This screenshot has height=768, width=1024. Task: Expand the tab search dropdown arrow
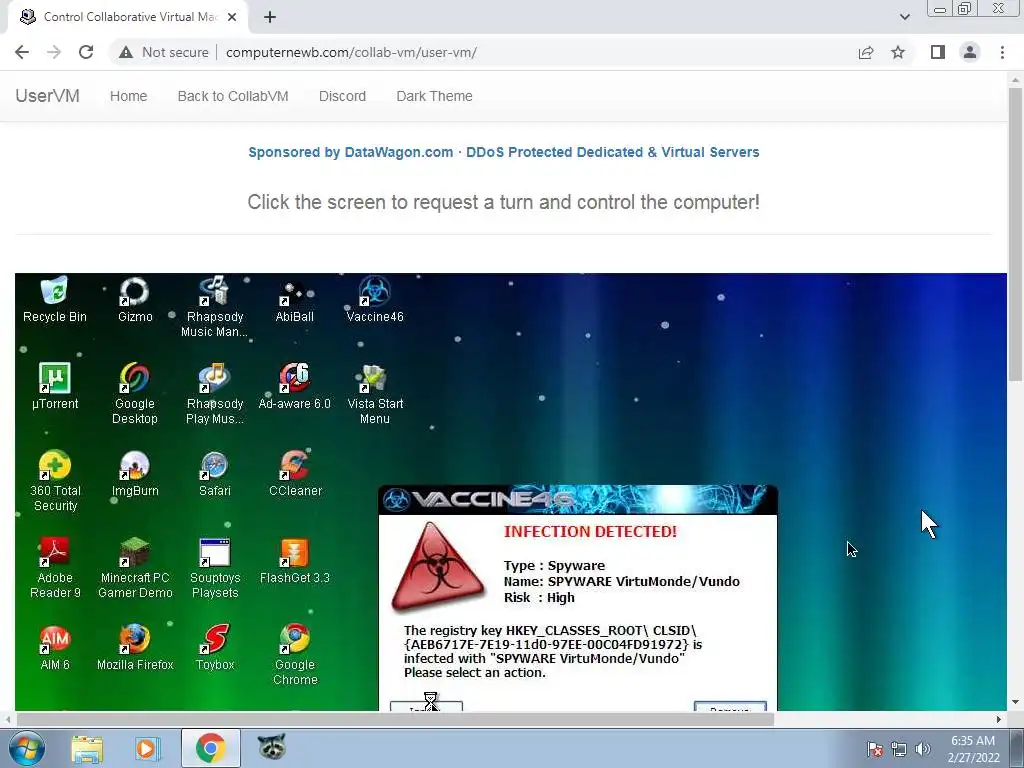pyautogui.click(x=904, y=17)
